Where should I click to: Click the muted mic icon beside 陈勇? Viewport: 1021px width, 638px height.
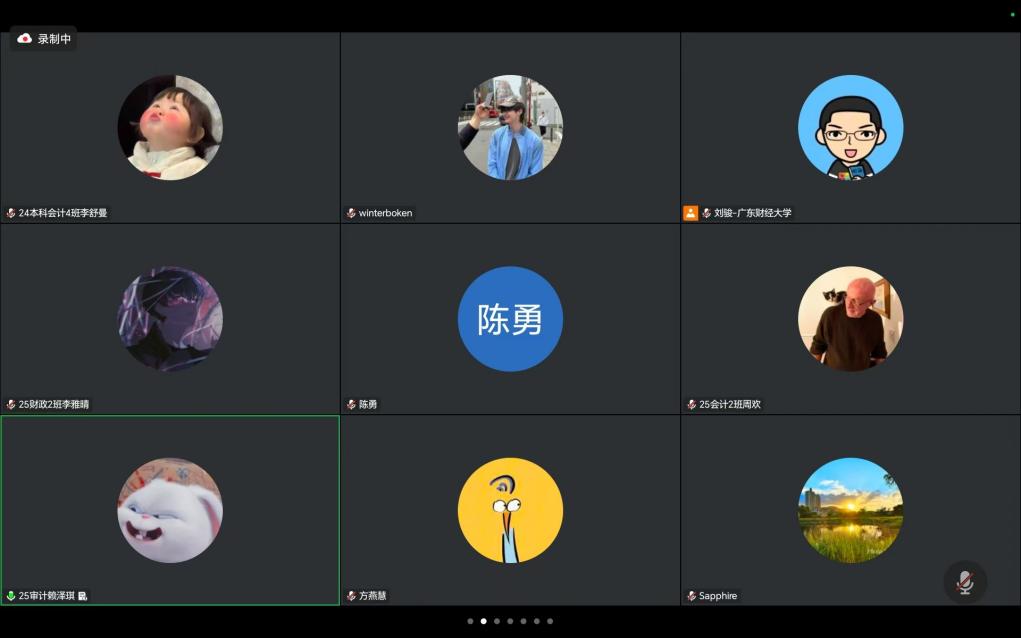tap(351, 405)
